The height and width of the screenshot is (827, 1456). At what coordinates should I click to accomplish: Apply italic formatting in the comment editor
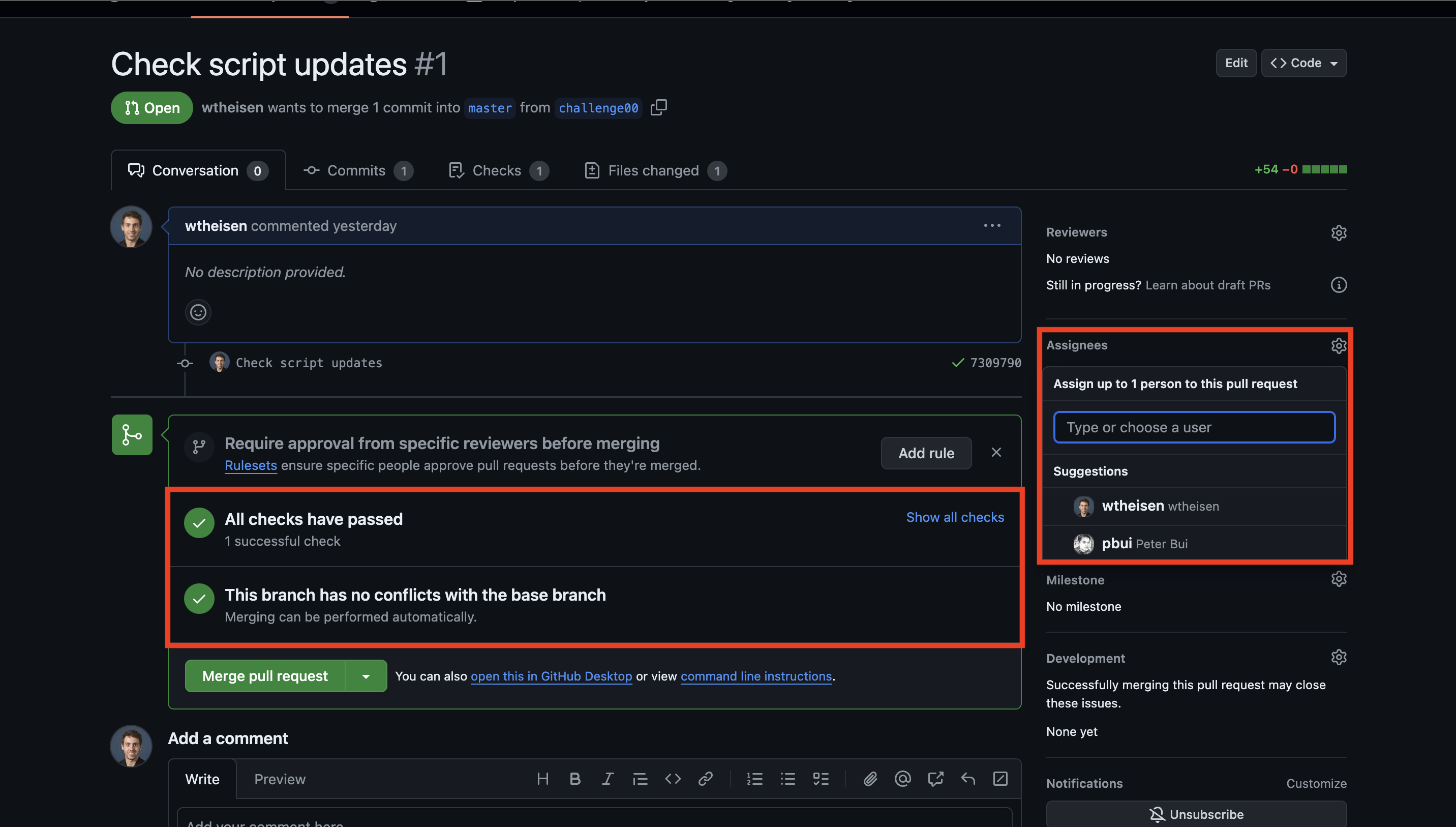[608, 779]
